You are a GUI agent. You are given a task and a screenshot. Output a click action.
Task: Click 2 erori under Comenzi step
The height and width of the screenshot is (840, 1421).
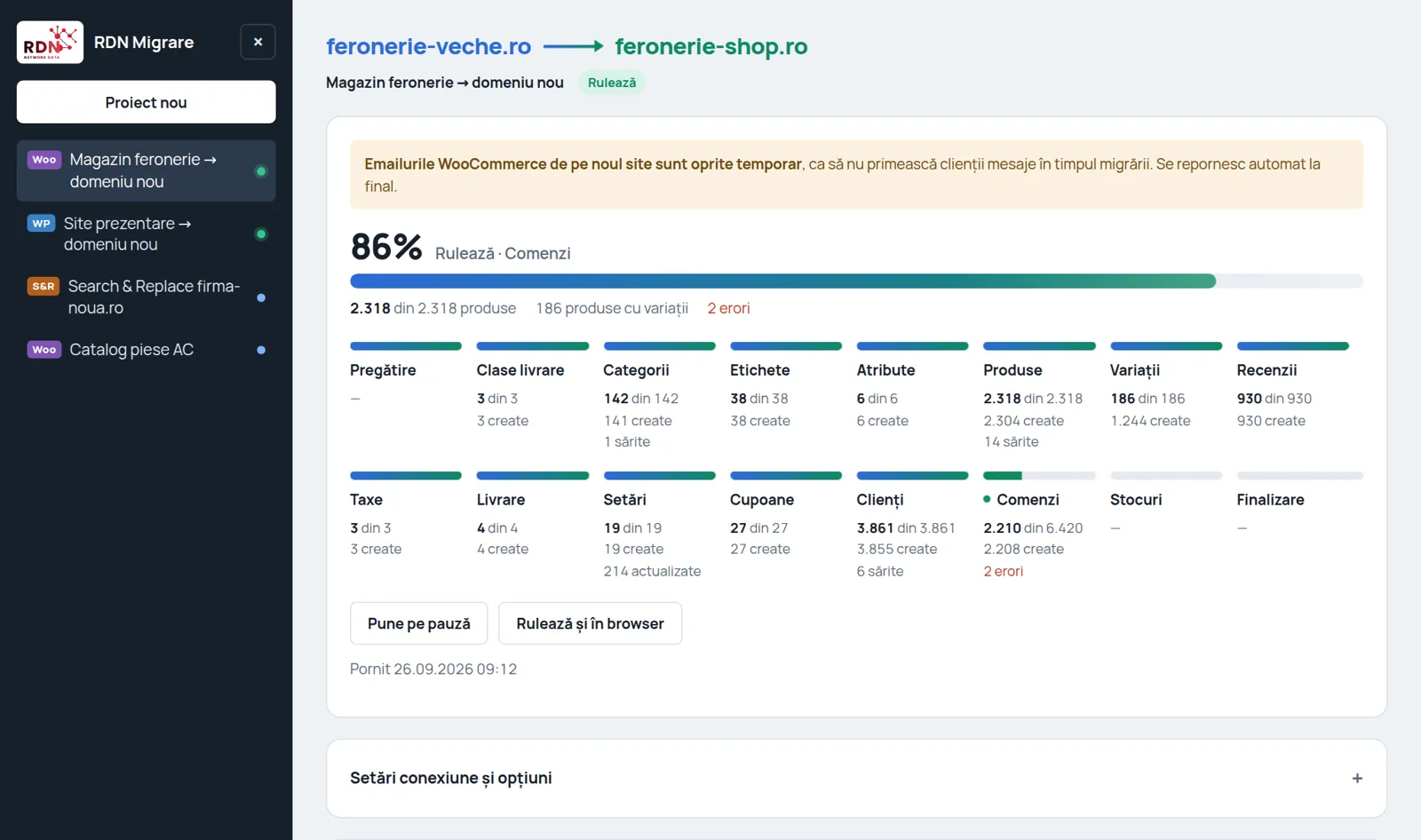tap(1003, 571)
